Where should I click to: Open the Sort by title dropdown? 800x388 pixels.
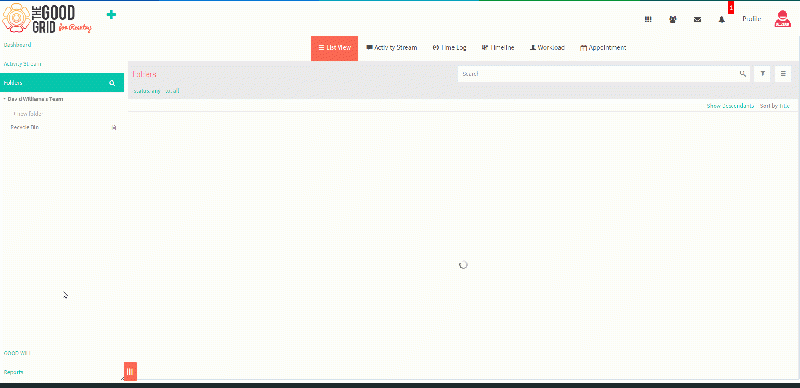774,106
